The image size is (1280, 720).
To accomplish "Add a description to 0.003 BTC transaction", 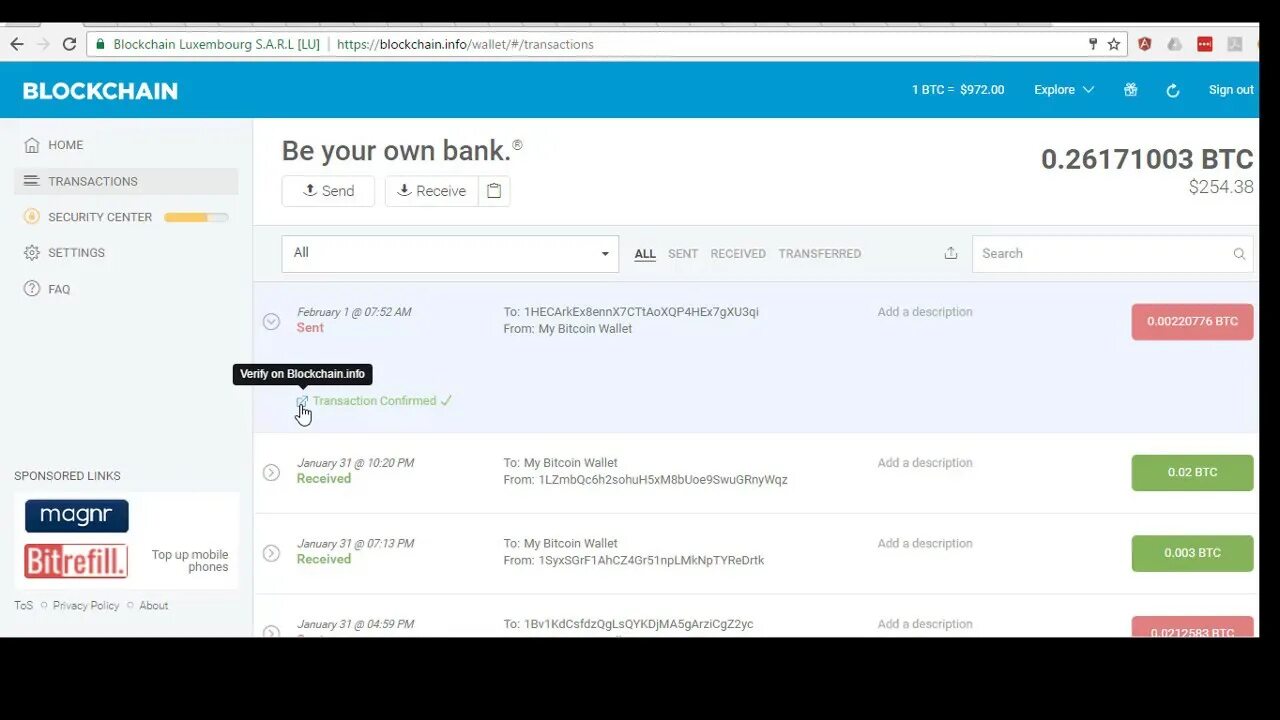I will click(925, 544).
